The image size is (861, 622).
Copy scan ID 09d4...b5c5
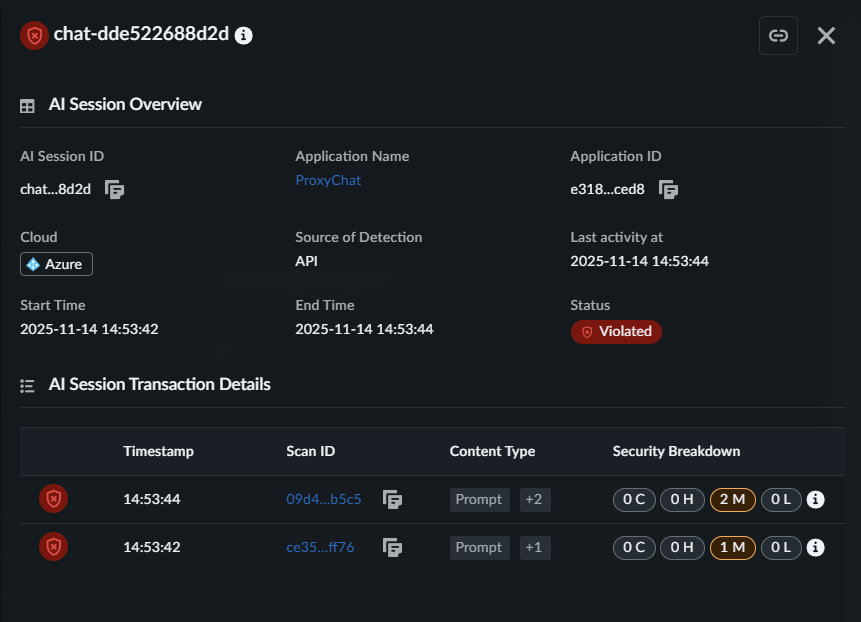[393, 499]
